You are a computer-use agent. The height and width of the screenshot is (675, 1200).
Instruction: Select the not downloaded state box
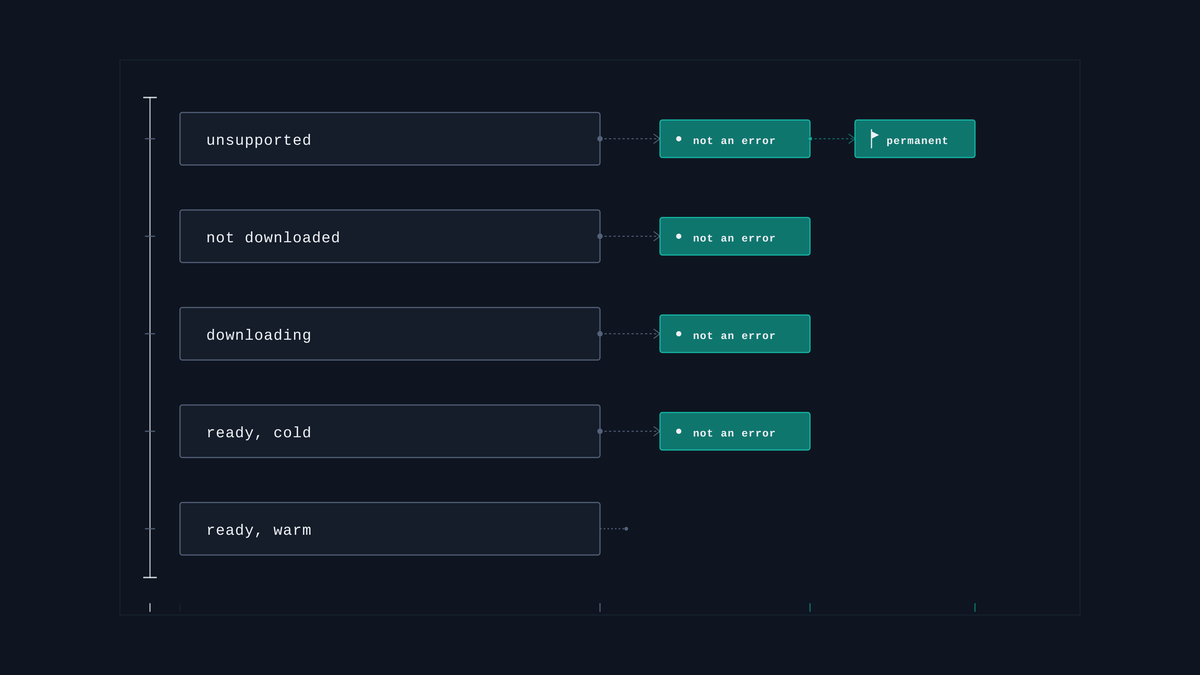(x=390, y=236)
